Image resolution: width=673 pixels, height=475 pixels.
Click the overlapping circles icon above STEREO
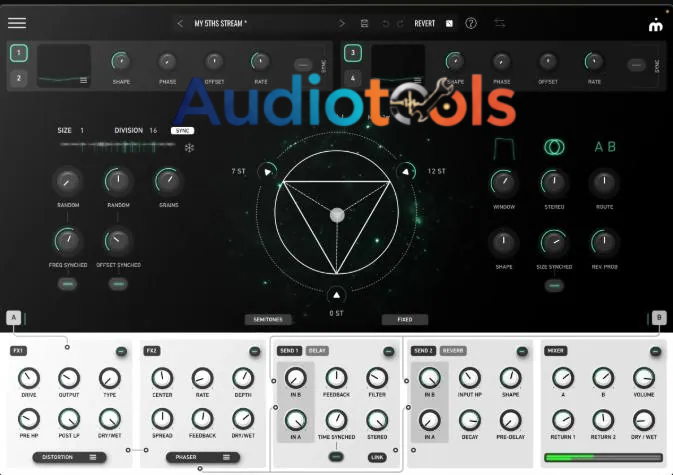tap(554, 147)
